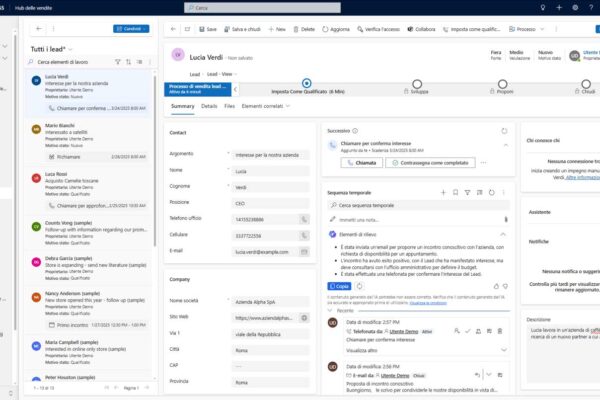Click Save in the command bar
The width and height of the screenshot is (600, 400).
click(208, 29)
